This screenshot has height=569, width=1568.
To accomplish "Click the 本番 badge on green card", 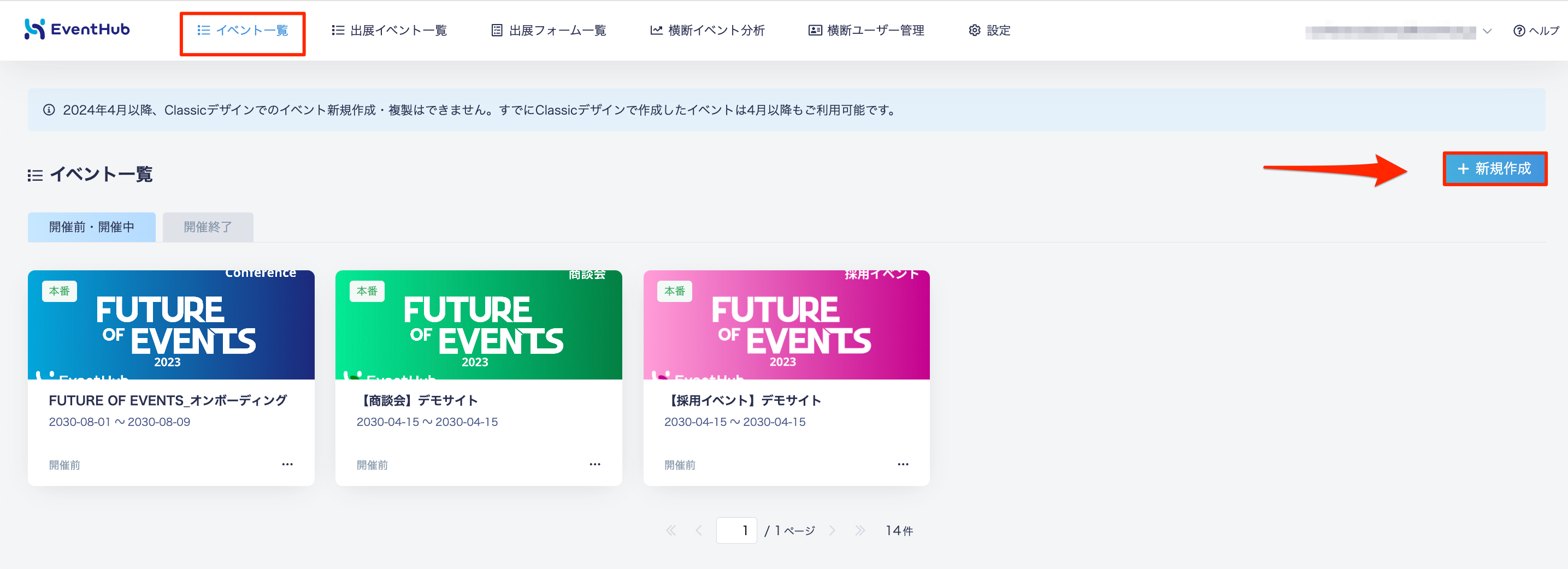I will coord(367,291).
